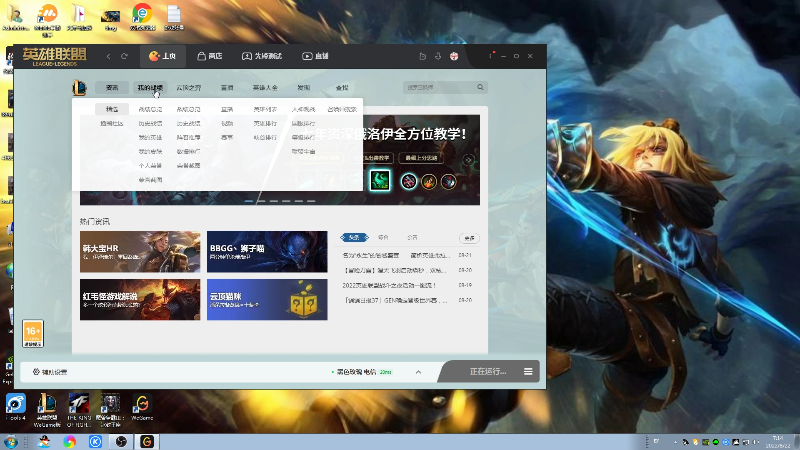Choose 个人荣誉 in the dropdown panel
This screenshot has width=800, height=450.
pyautogui.click(x=150, y=166)
